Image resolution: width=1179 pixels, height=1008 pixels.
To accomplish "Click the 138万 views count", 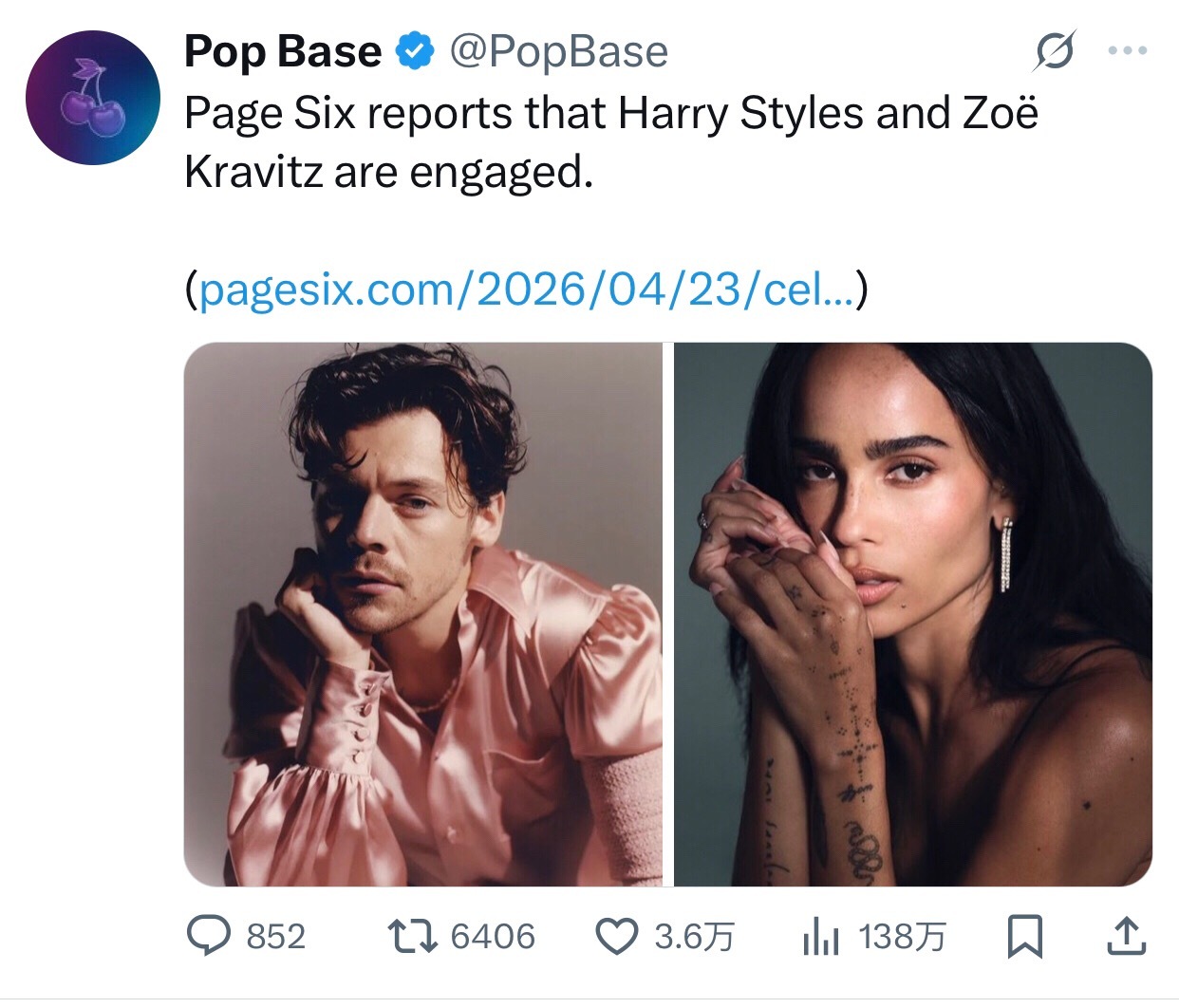I will 902,937.
